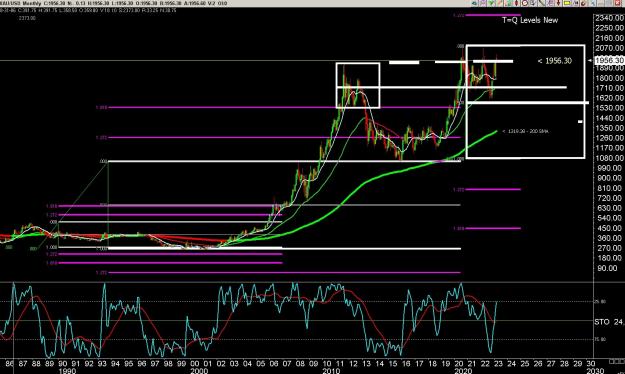This screenshot has width=625, height=374.
Task: Click the 2000 decade label on time axis
Action: (199, 371)
